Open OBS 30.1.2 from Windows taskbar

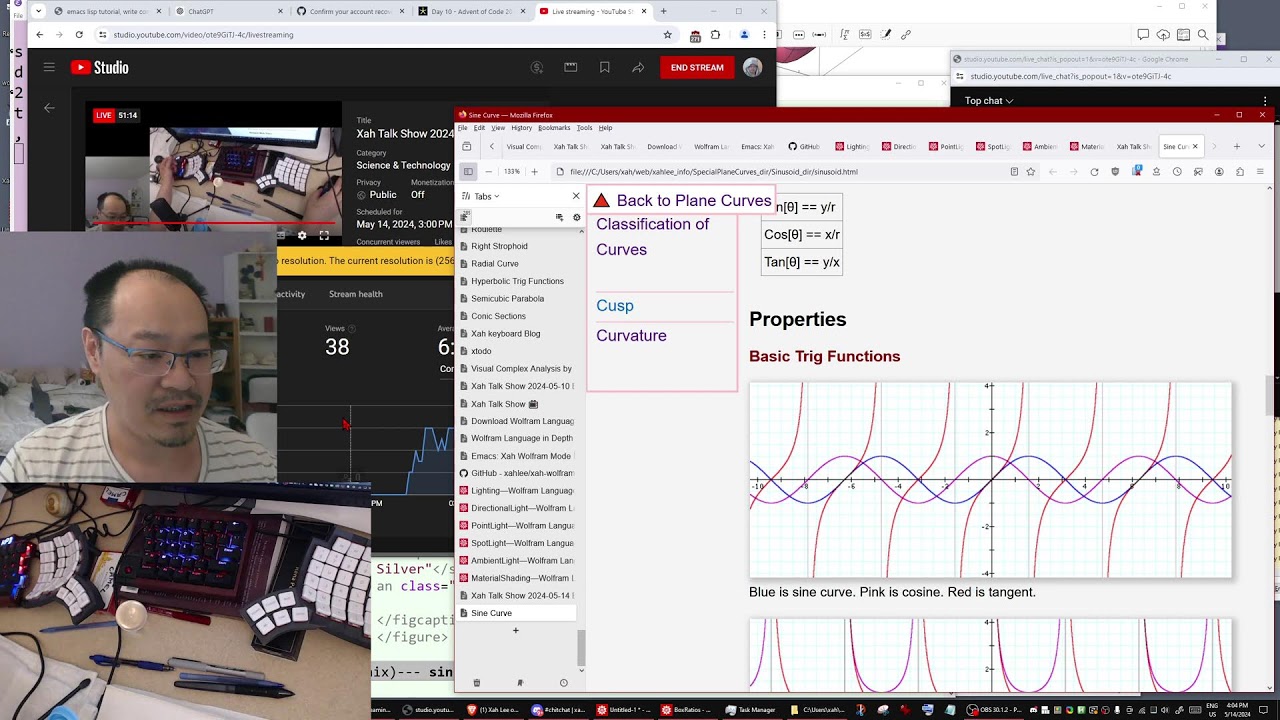coord(994,710)
